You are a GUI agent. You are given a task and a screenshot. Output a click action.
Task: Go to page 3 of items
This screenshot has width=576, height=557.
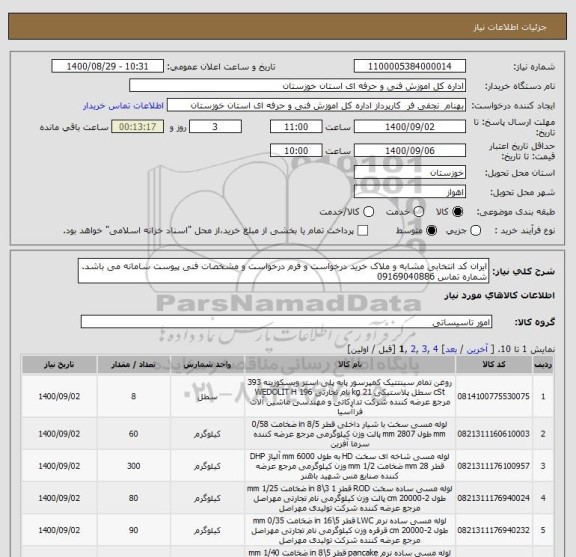click(425, 349)
